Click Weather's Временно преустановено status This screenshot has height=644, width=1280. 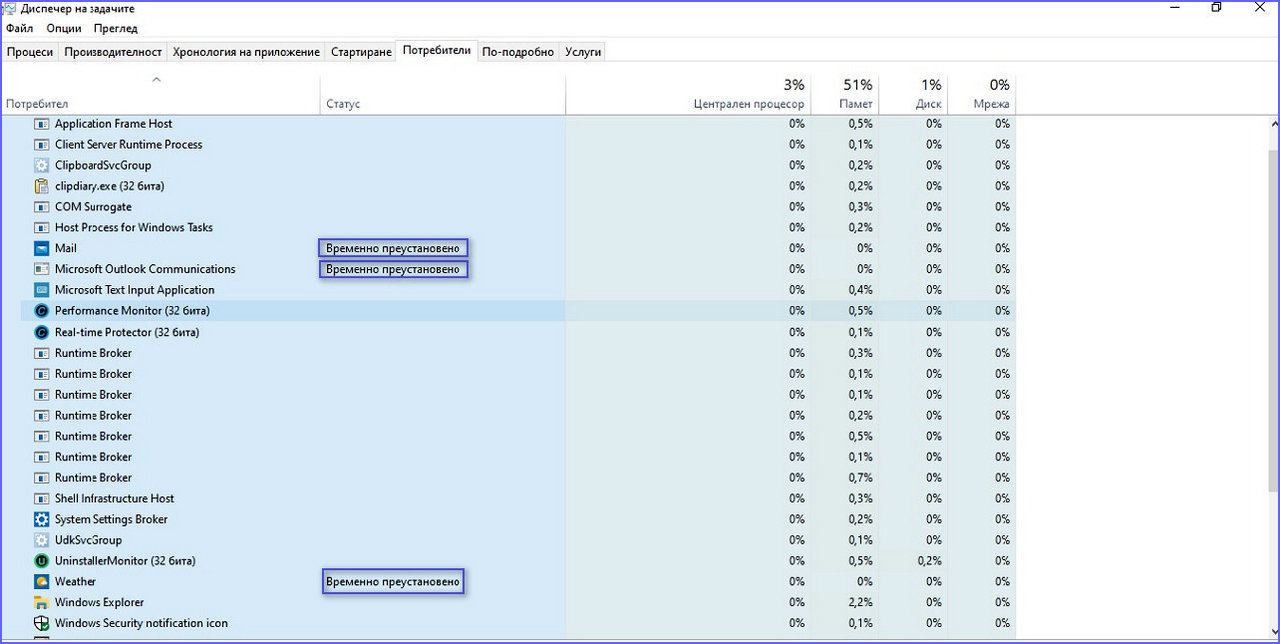393,582
